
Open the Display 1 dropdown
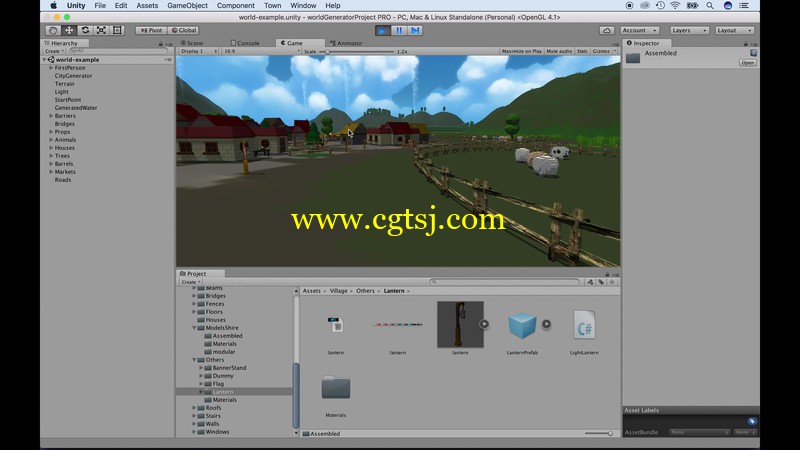tap(198, 51)
